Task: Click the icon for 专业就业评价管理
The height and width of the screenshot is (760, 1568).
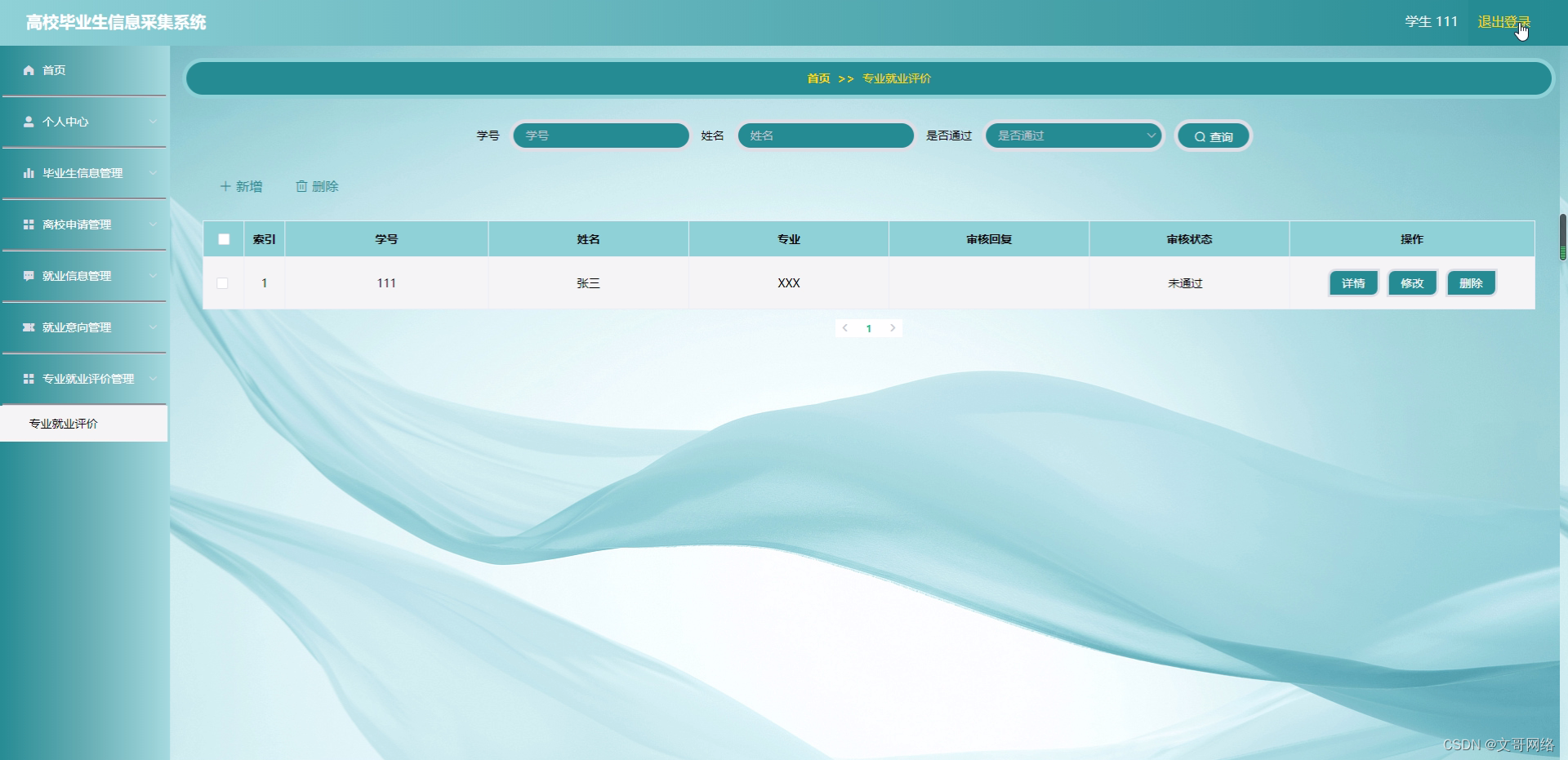Action: click(27, 379)
